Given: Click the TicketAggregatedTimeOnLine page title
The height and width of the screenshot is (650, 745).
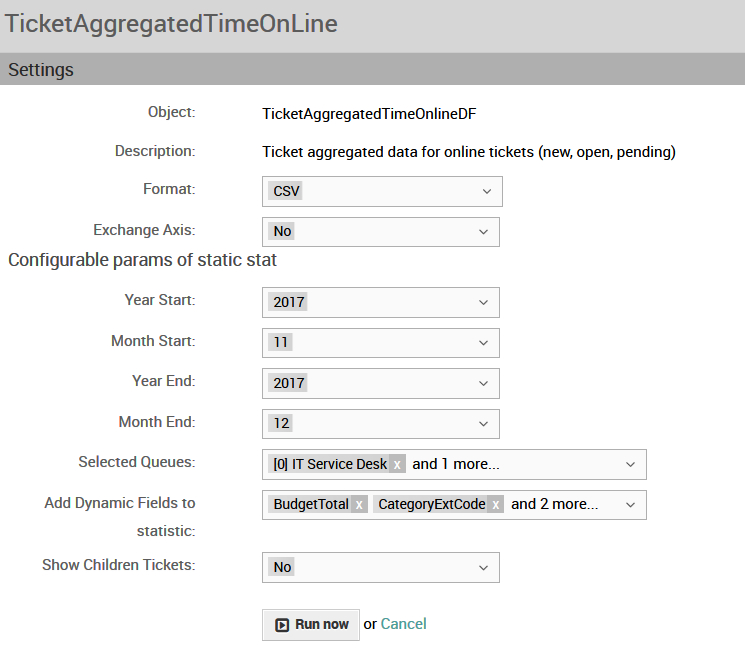Looking at the screenshot, I should tap(171, 24).
